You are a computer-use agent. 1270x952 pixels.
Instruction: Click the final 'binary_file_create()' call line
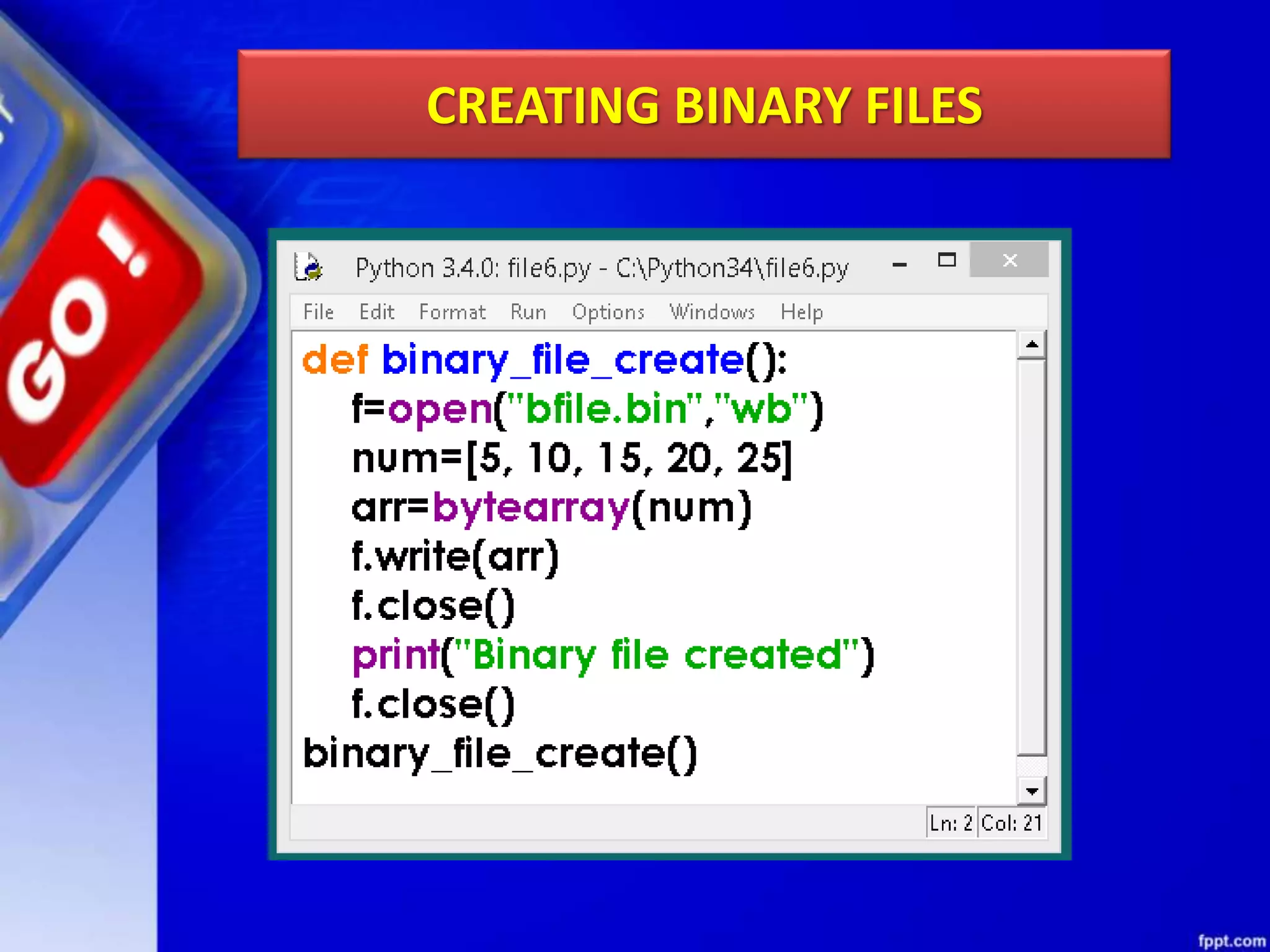tap(500, 754)
